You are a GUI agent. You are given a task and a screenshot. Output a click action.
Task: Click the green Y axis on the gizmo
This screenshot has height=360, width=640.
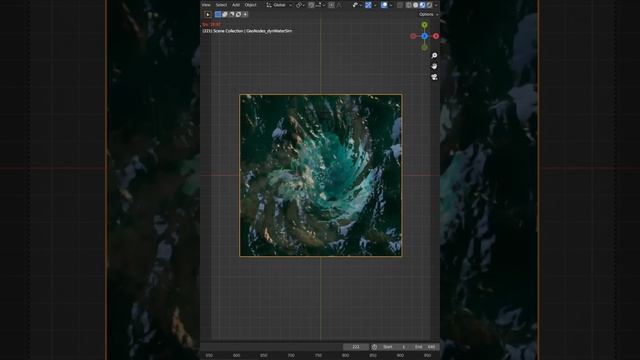424,25
